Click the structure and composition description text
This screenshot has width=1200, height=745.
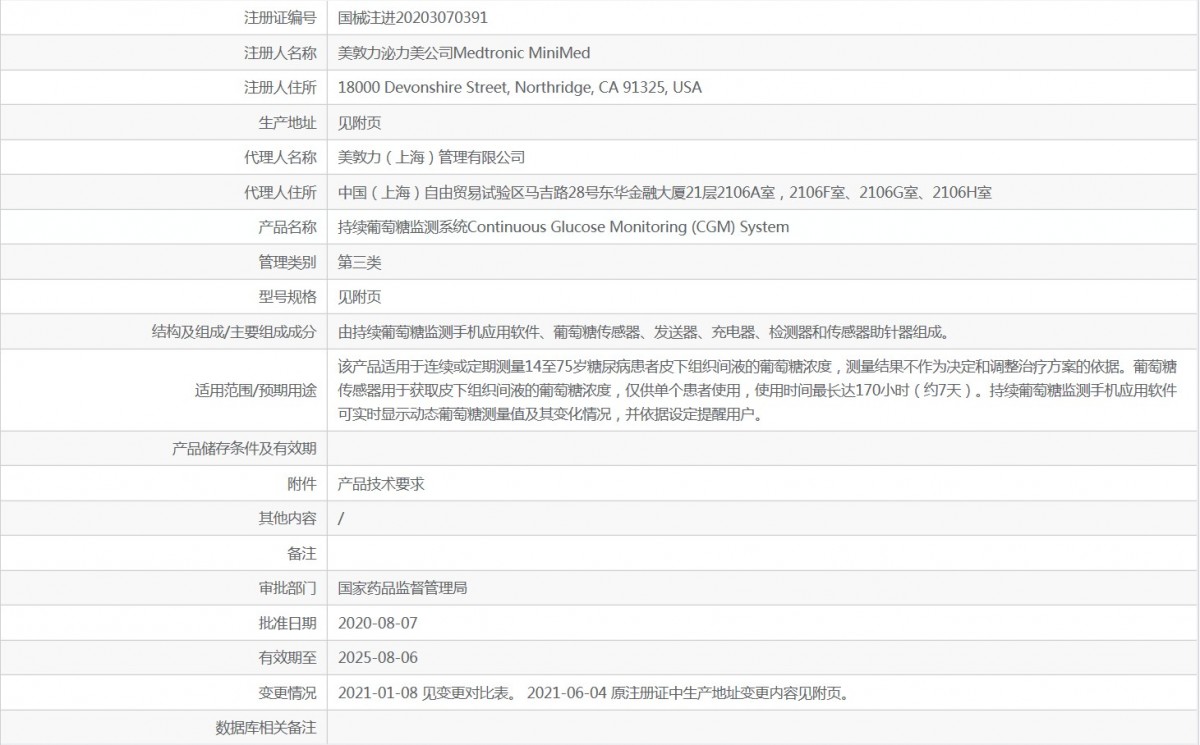pyautogui.click(x=642, y=332)
